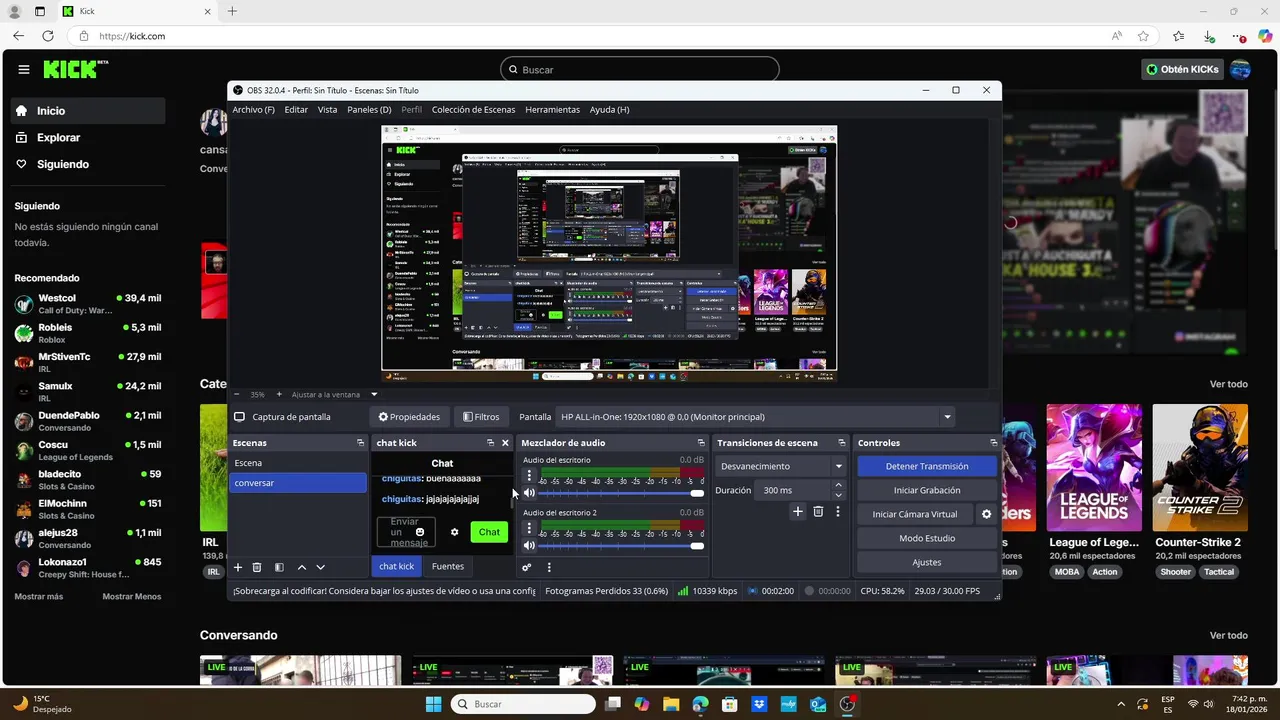Focus the Kick Buscar search box
Screen dimensions: 1280x720
tap(640, 70)
